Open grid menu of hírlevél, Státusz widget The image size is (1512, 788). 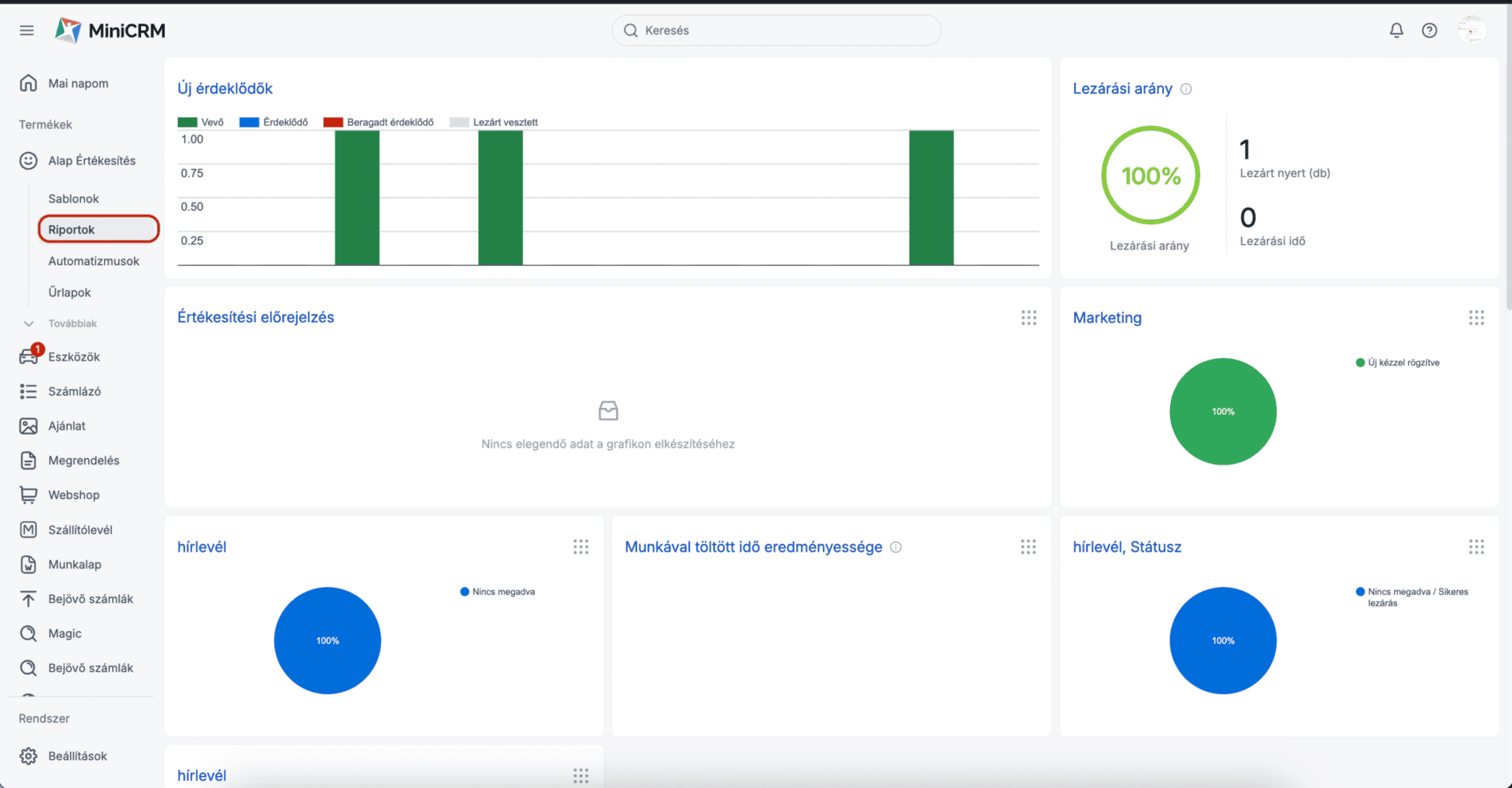(1476, 547)
